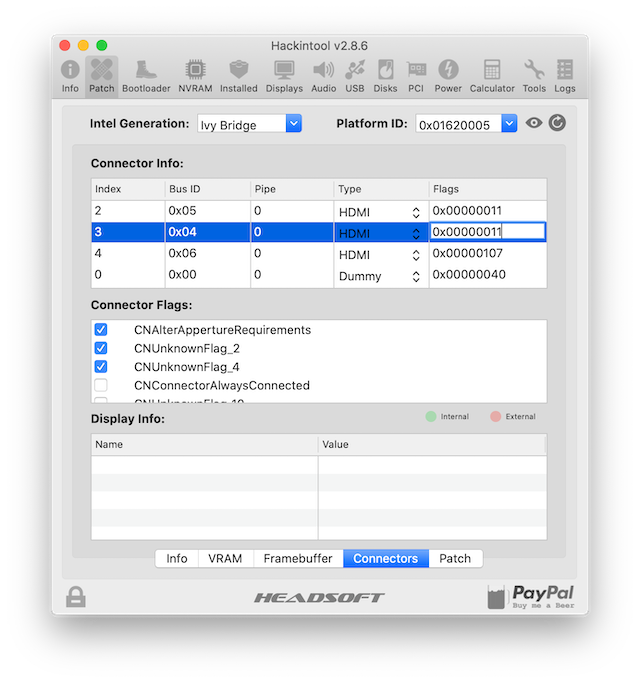Change the Dummy connector type popup
Viewport: 640px width, 683px height.
click(x=379, y=276)
